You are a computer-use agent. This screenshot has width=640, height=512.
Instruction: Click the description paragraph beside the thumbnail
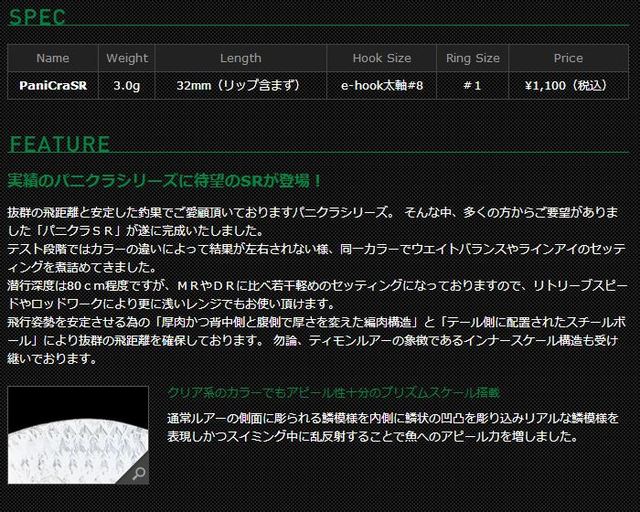tap(393, 427)
